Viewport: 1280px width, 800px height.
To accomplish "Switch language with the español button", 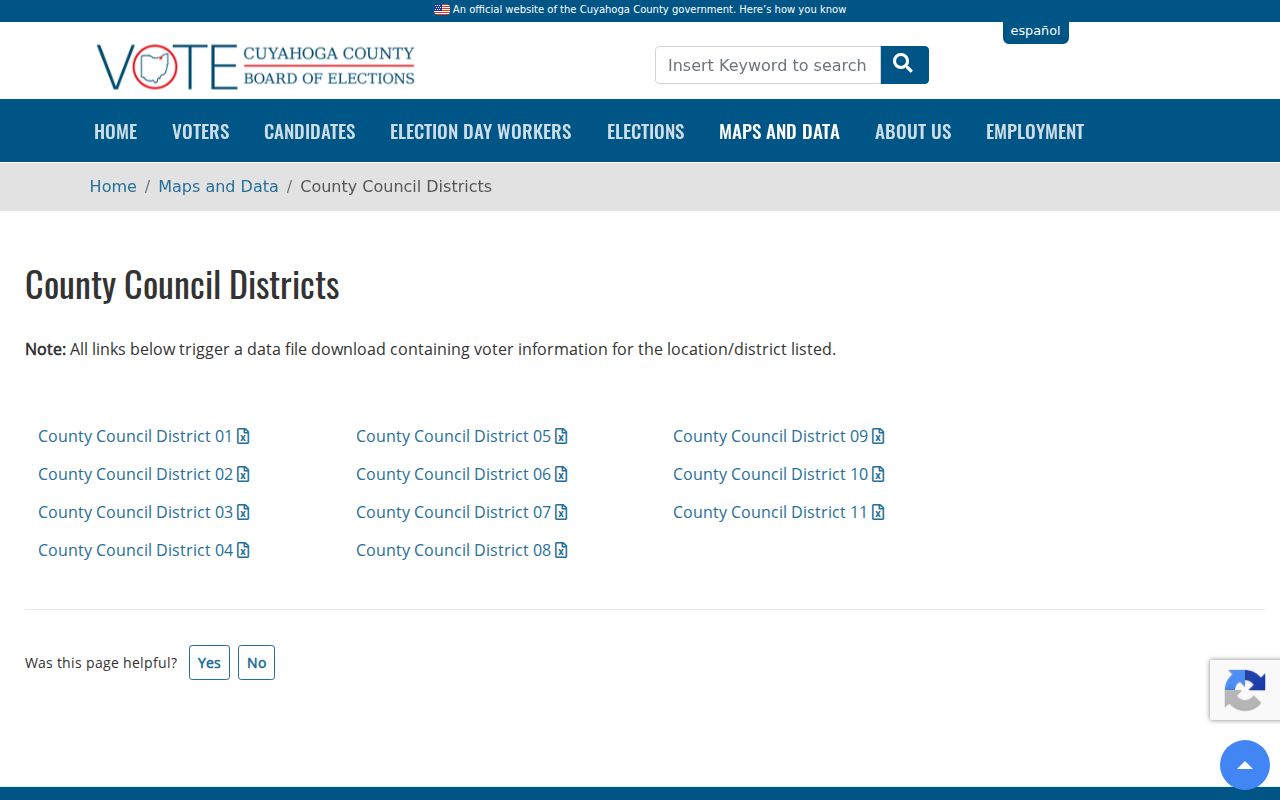I will pyautogui.click(x=1035, y=31).
